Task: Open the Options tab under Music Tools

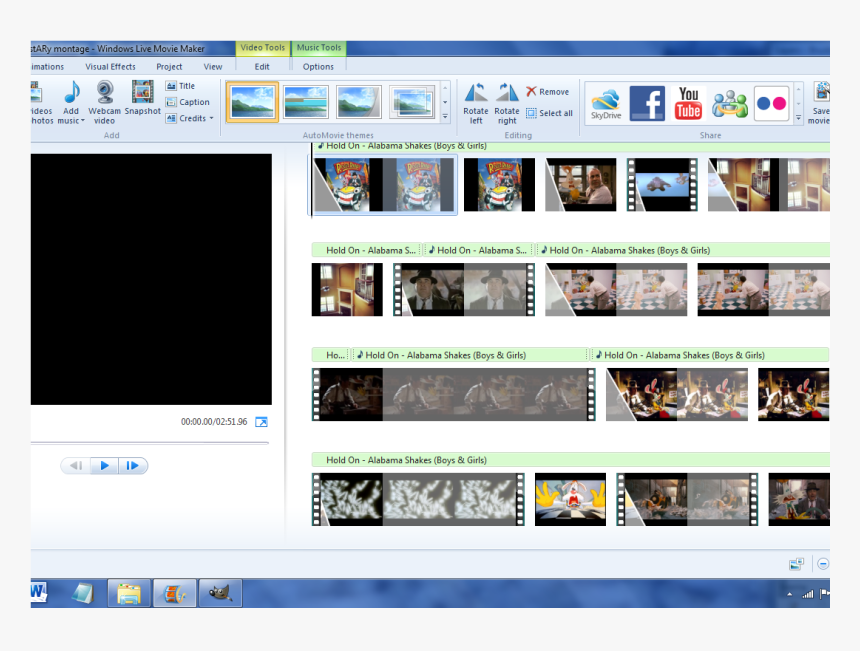Action: point(318,67)
